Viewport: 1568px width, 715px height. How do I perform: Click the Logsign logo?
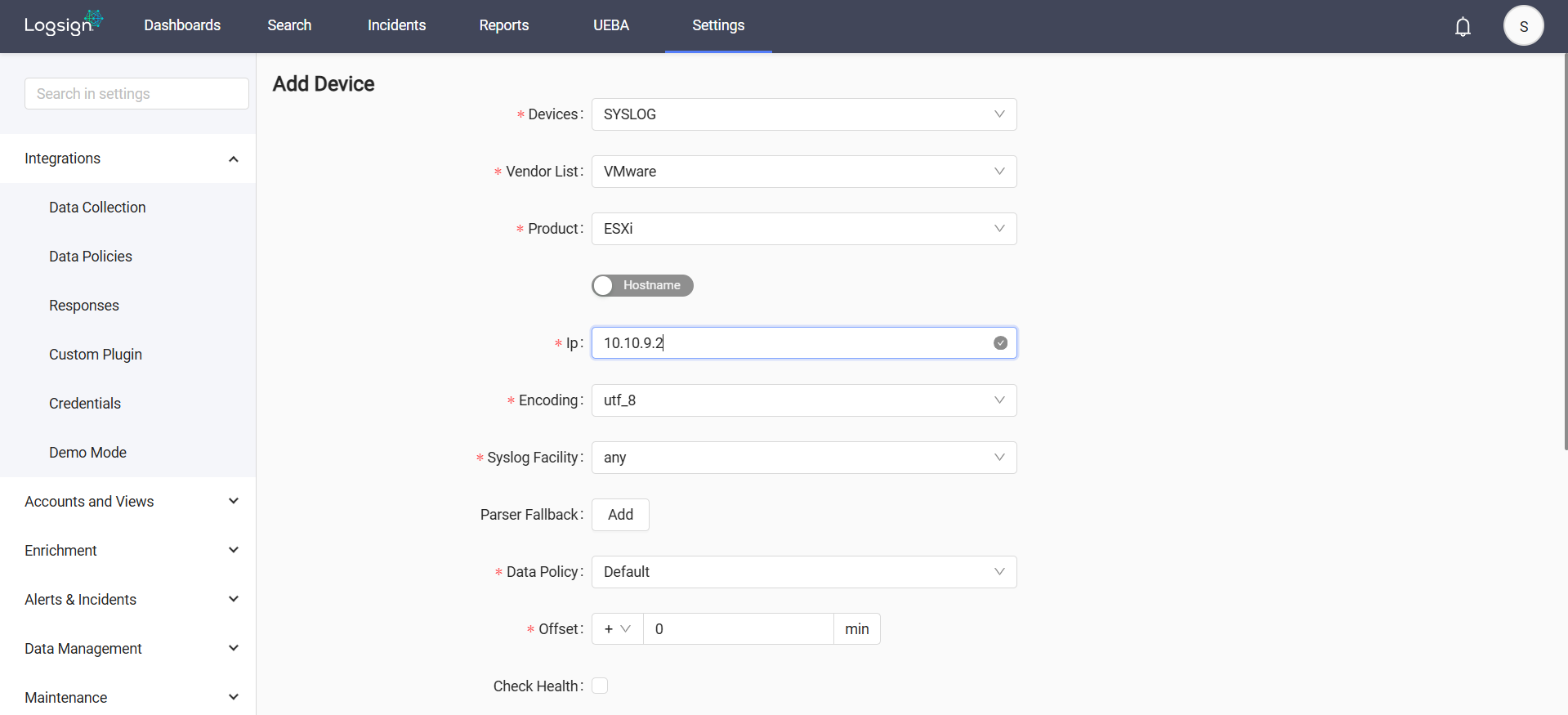click(63, 24)
